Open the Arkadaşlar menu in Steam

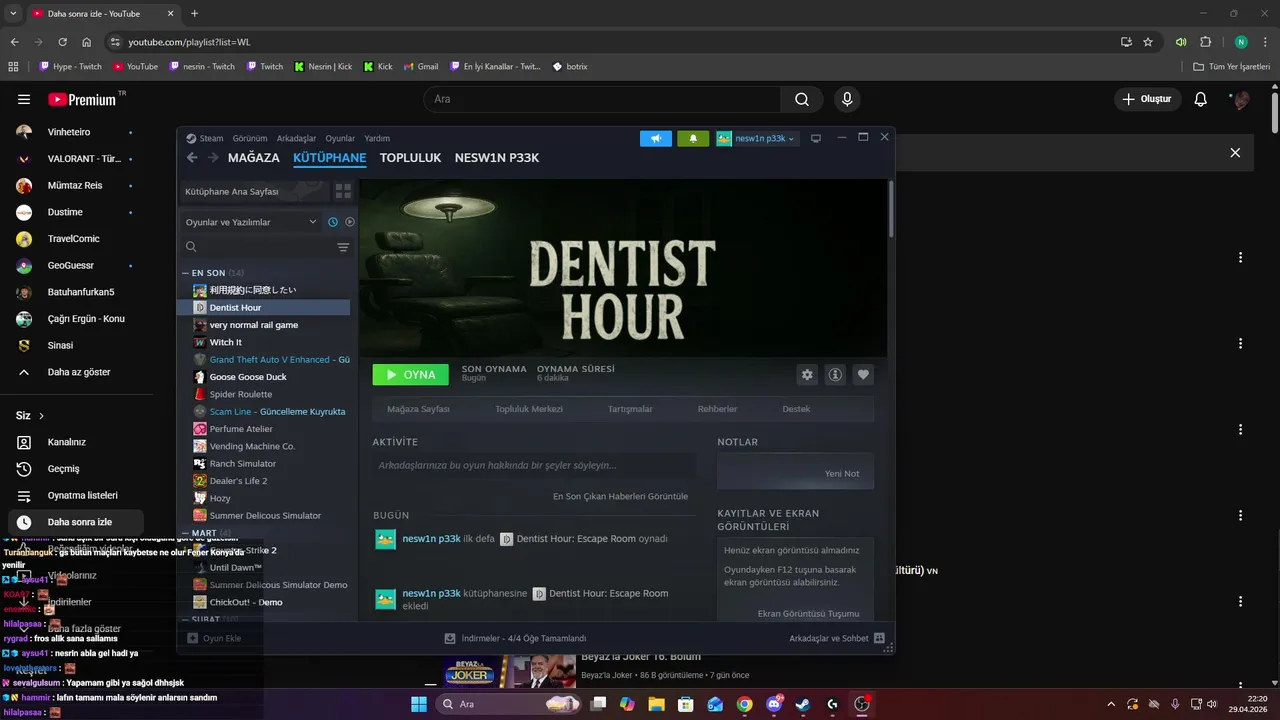(296, 138)
